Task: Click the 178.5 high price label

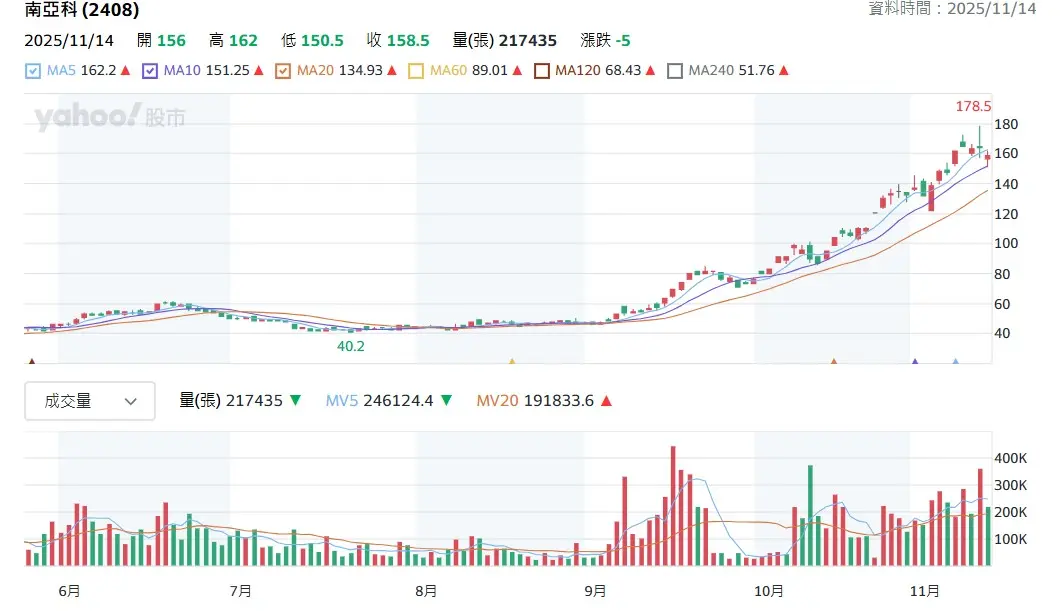Action: tap(973, 106)
